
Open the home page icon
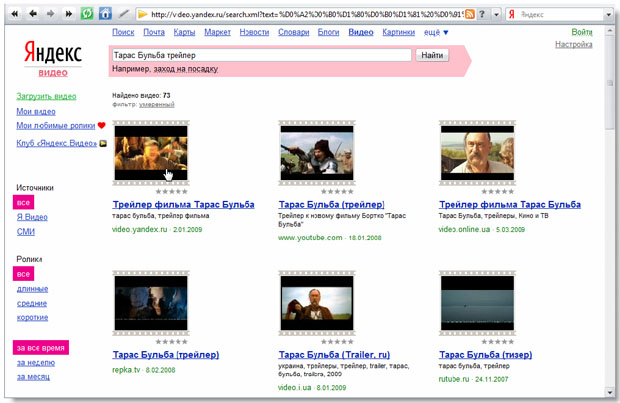(105, 14)
